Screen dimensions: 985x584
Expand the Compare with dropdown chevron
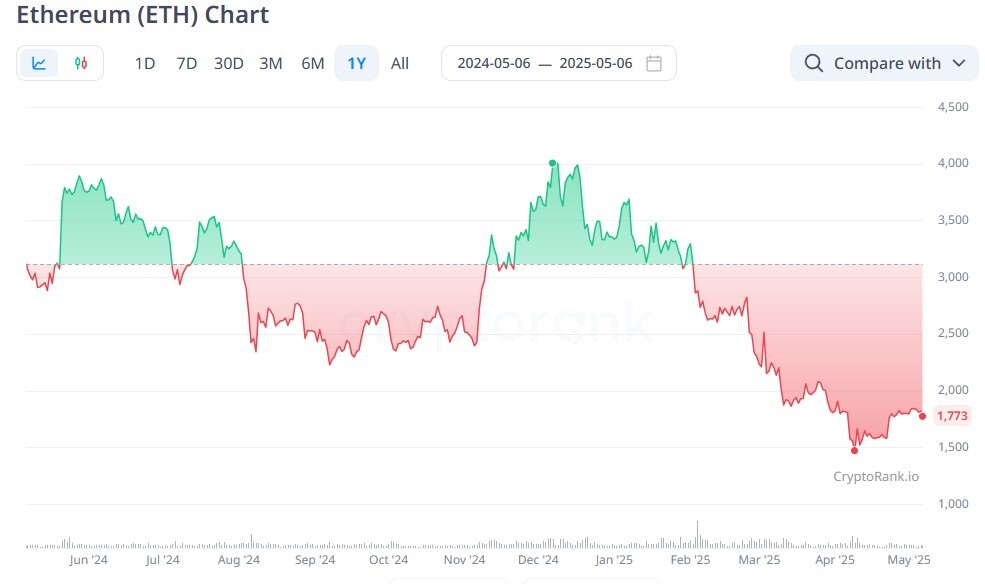[x=959, y=63]
